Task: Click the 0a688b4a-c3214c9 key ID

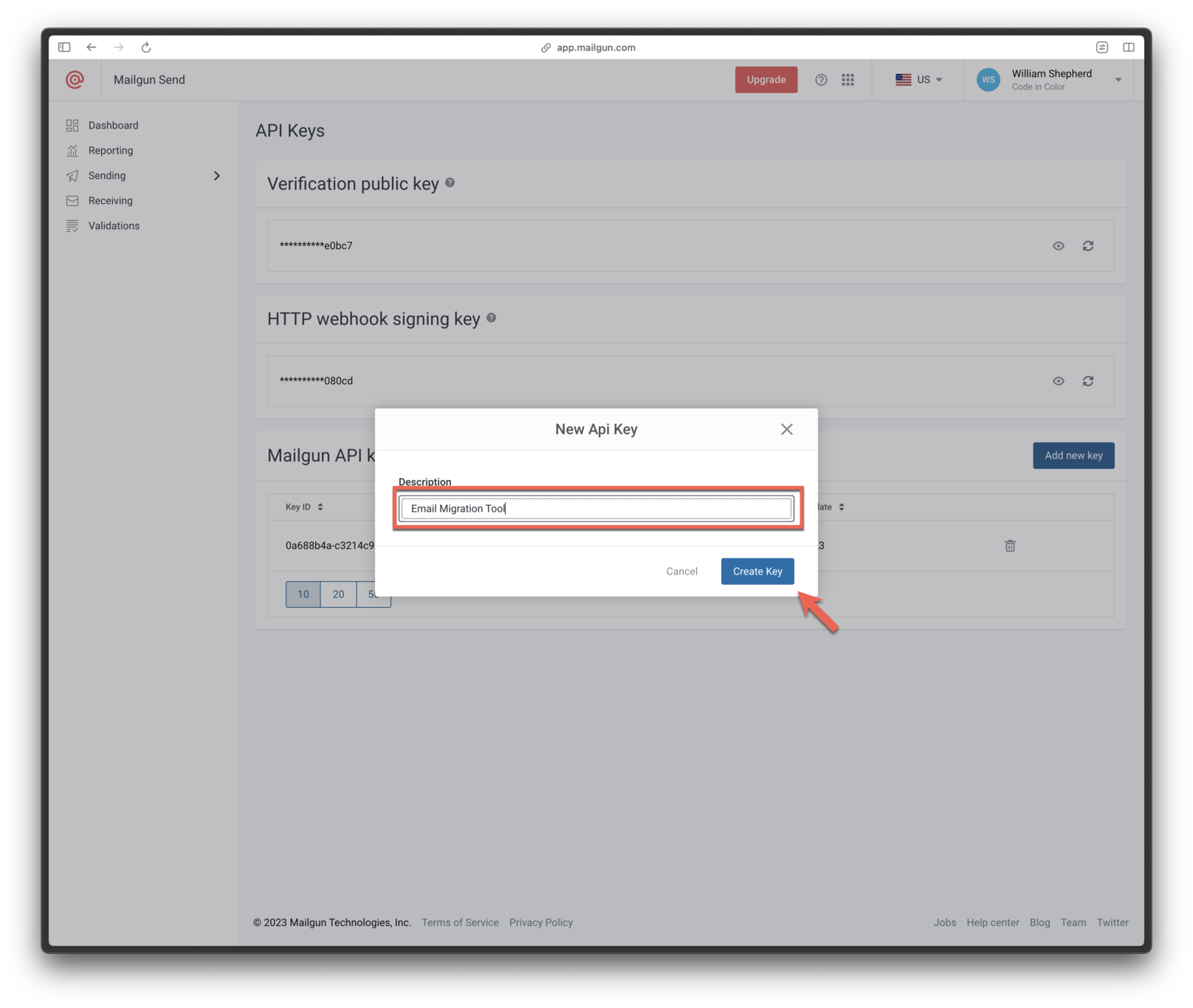Action: click(329, 546)
